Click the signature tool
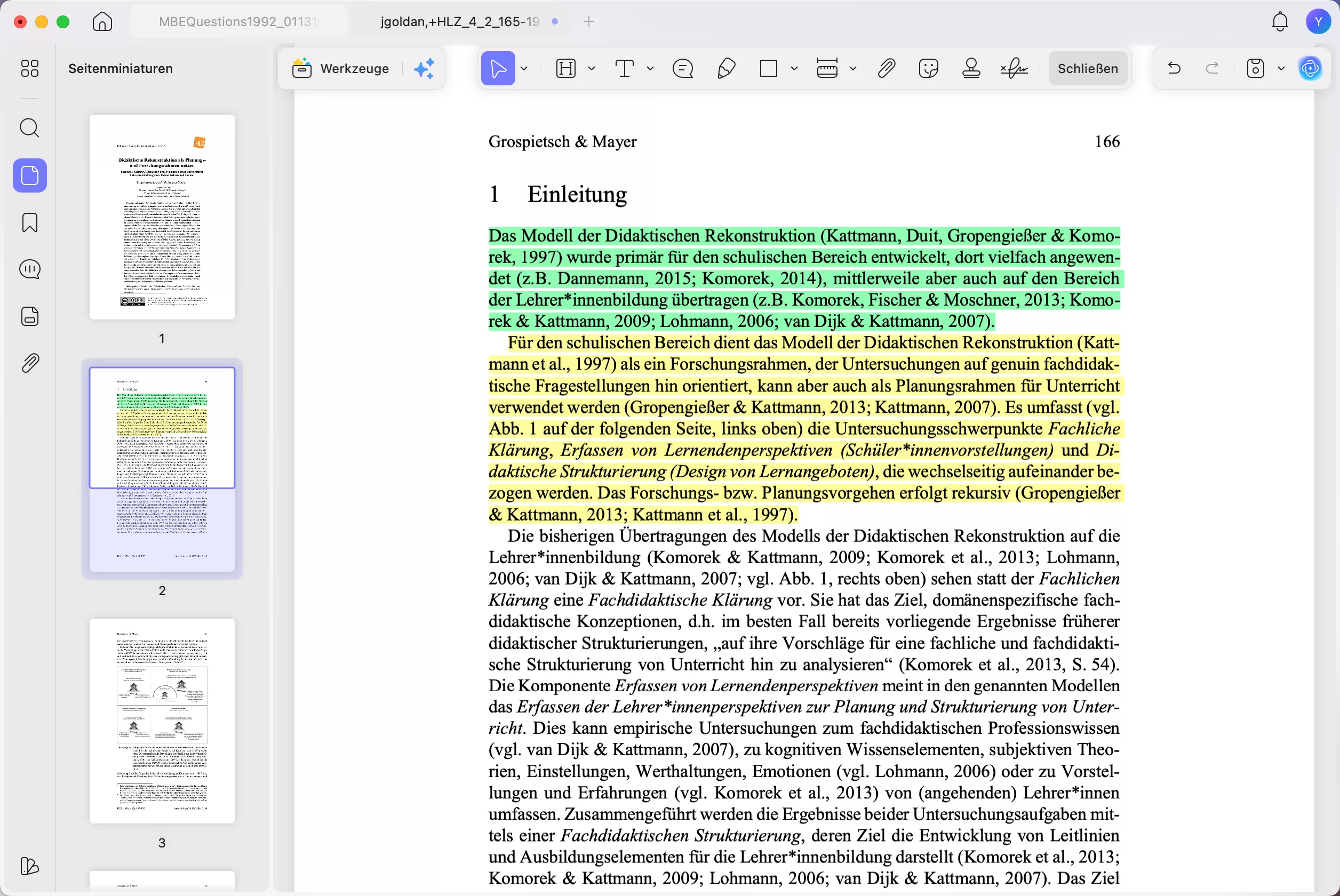The image size is (1340, 896). tap(1014, 69)
